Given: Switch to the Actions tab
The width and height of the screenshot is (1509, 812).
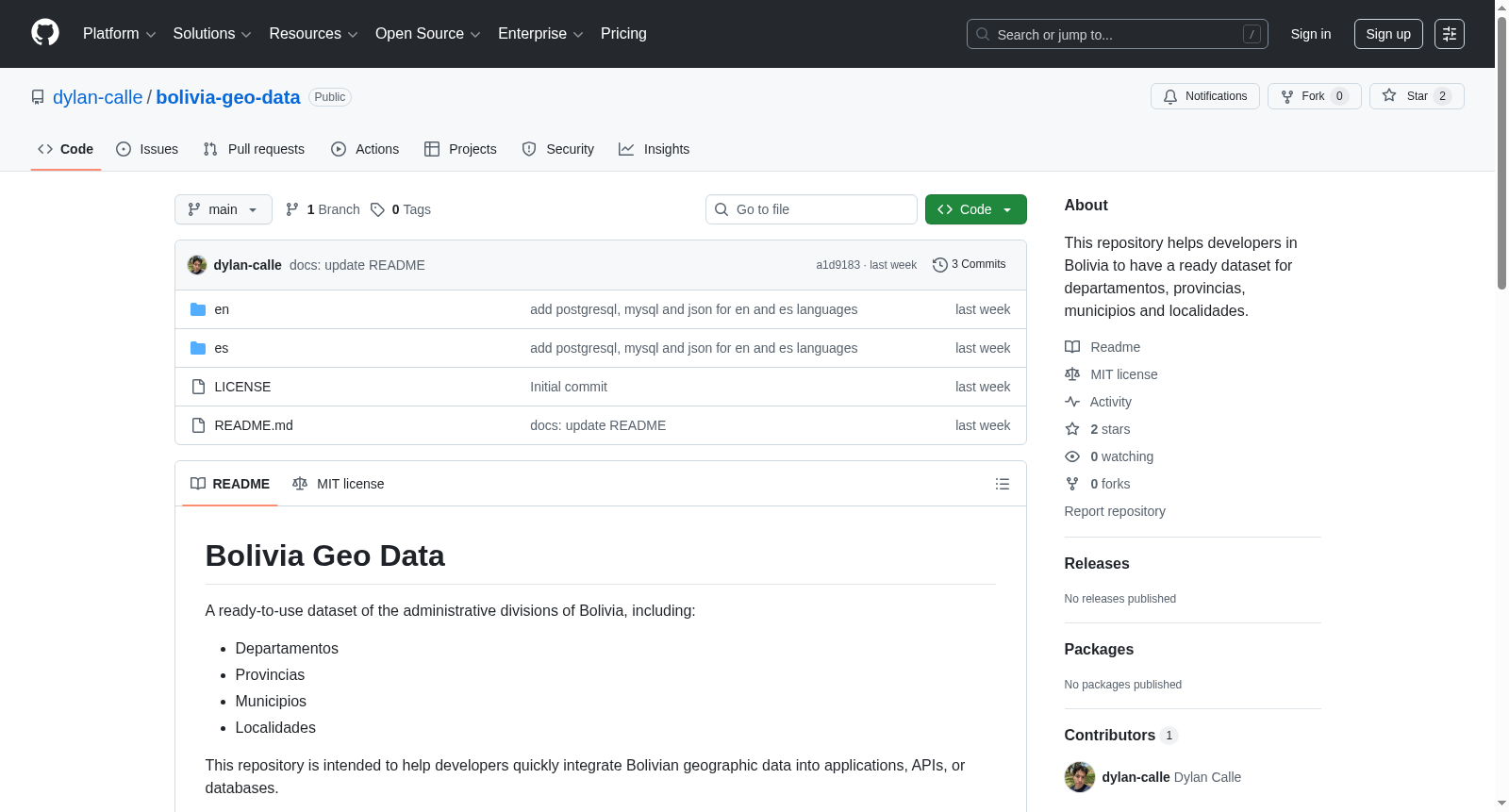Looking at the screenshot, I should (365, 149).
